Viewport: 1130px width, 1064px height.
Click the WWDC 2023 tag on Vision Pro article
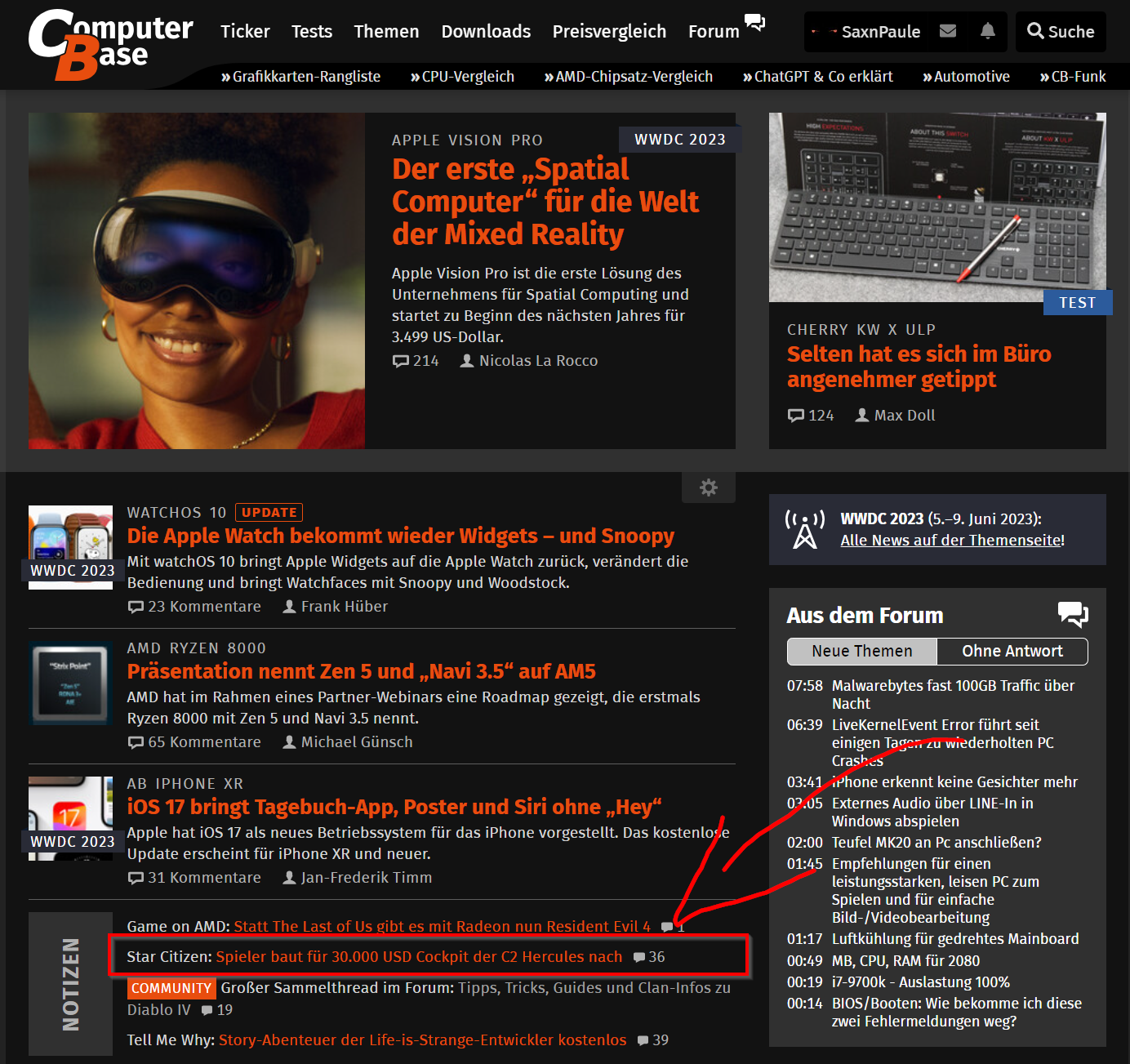[x=680, y=140]
